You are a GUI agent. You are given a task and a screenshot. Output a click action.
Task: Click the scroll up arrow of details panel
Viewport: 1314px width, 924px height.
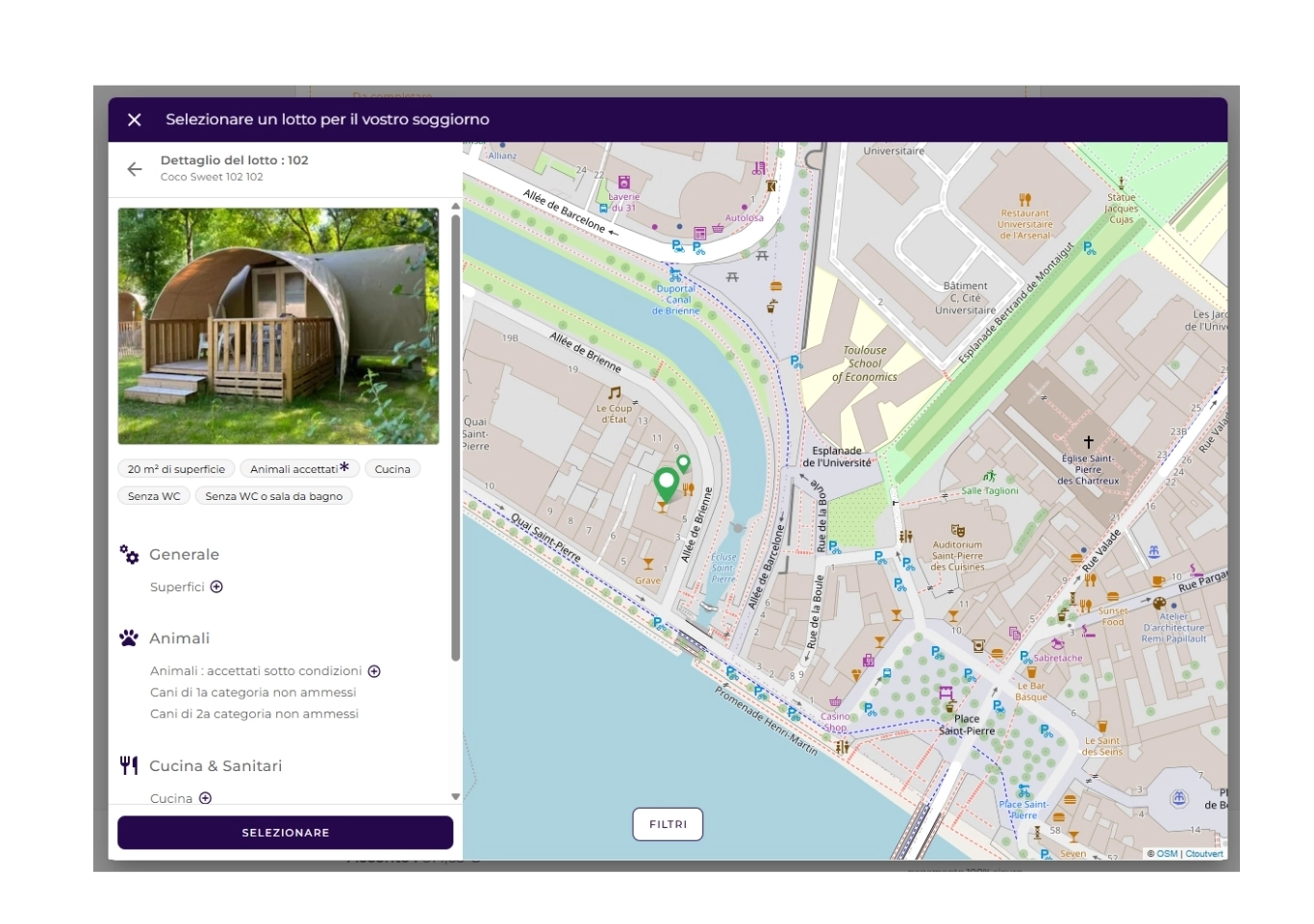click(456, 206)
